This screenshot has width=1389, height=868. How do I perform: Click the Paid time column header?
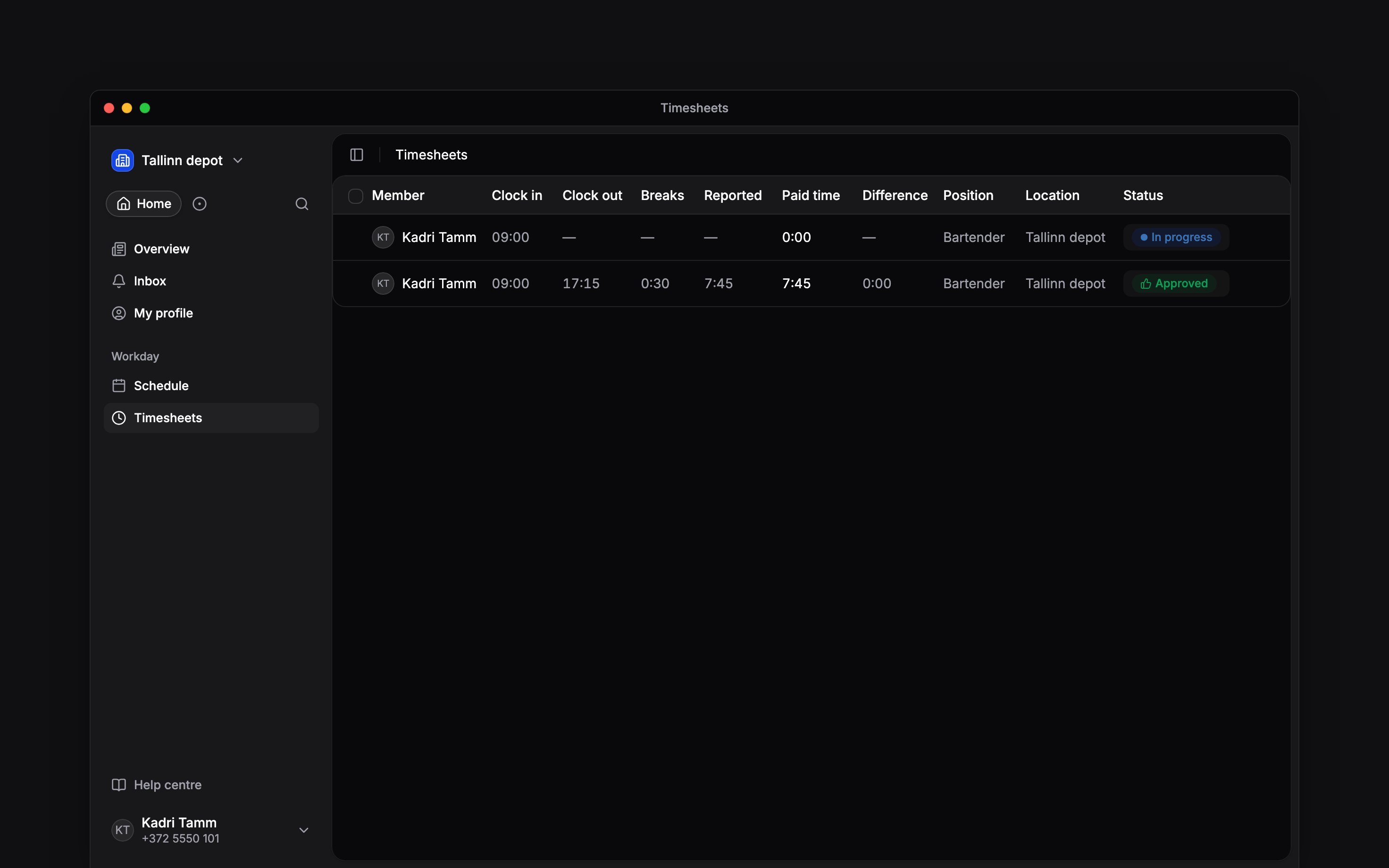(811, 196)
